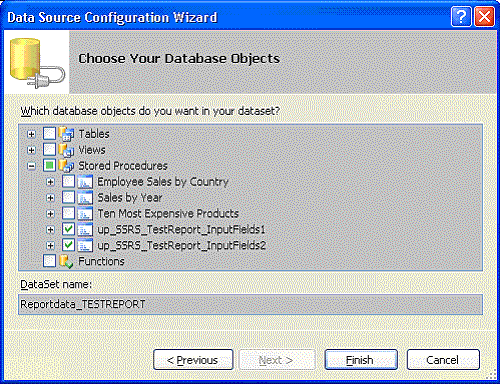Image resolution: width=500 pixels, height=385 pixels.
Task: Click the Employee Sales by Country procedure icon
Action: click(85, 182)
